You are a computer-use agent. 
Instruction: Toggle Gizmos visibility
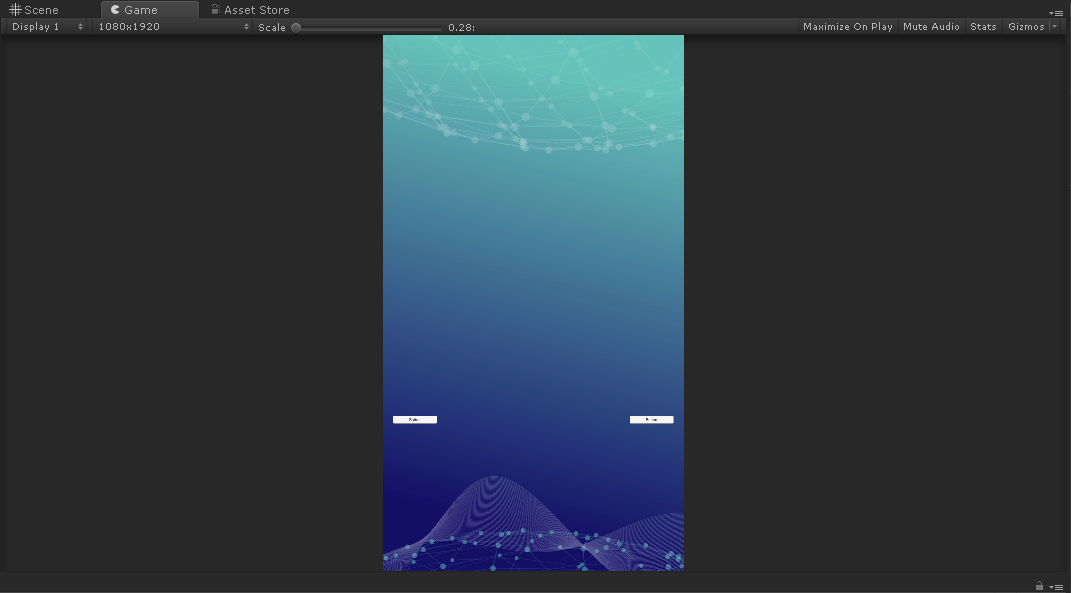(x=1026, y=27)
